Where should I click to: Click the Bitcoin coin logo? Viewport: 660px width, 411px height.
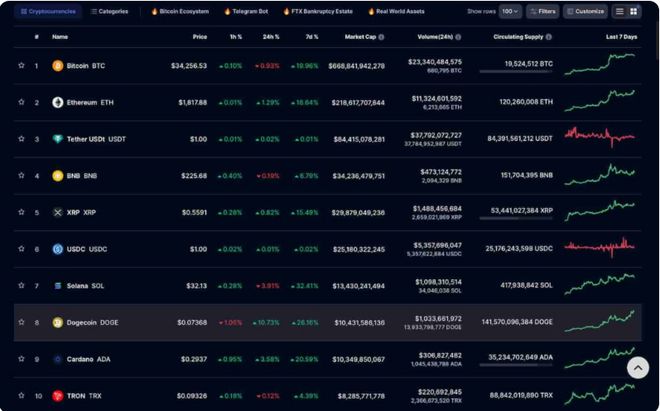(x=58, y=66)
